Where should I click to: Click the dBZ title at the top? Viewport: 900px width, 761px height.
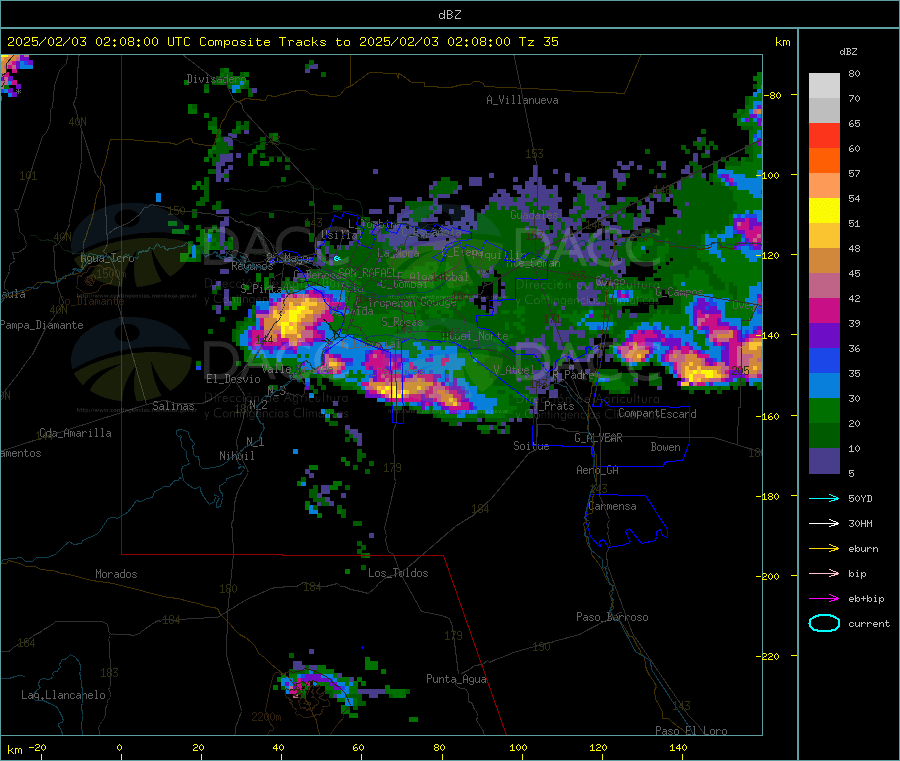pyautogui.click(x=449, y=14)
